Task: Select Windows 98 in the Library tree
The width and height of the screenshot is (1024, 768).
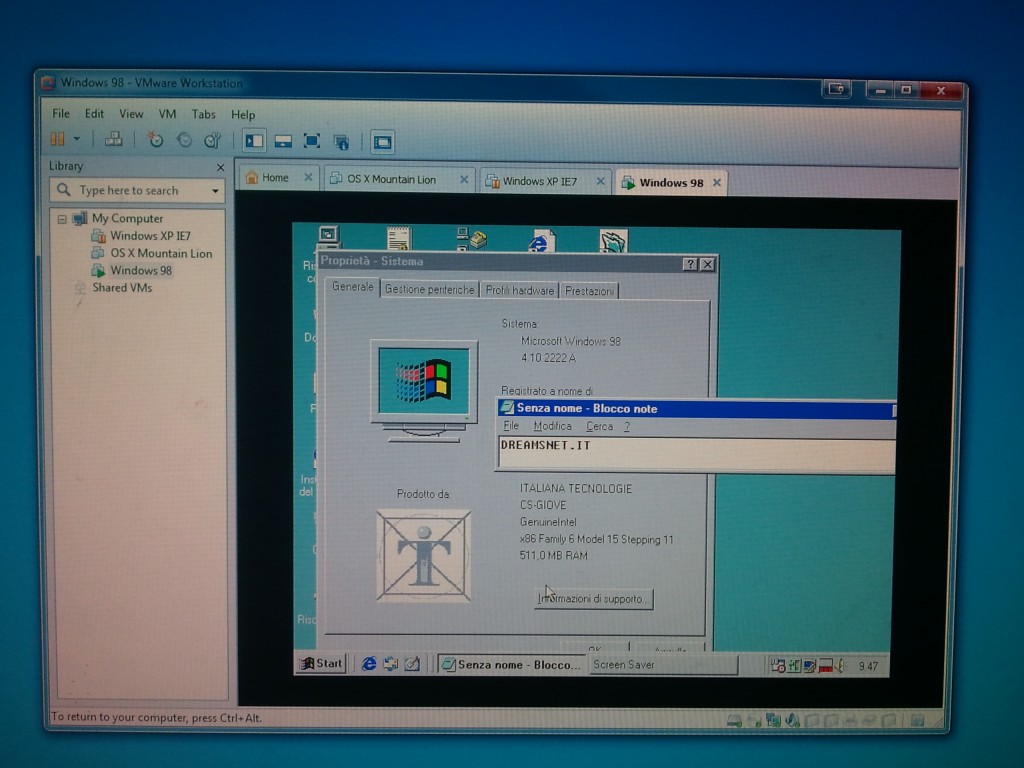Action: 140,270
